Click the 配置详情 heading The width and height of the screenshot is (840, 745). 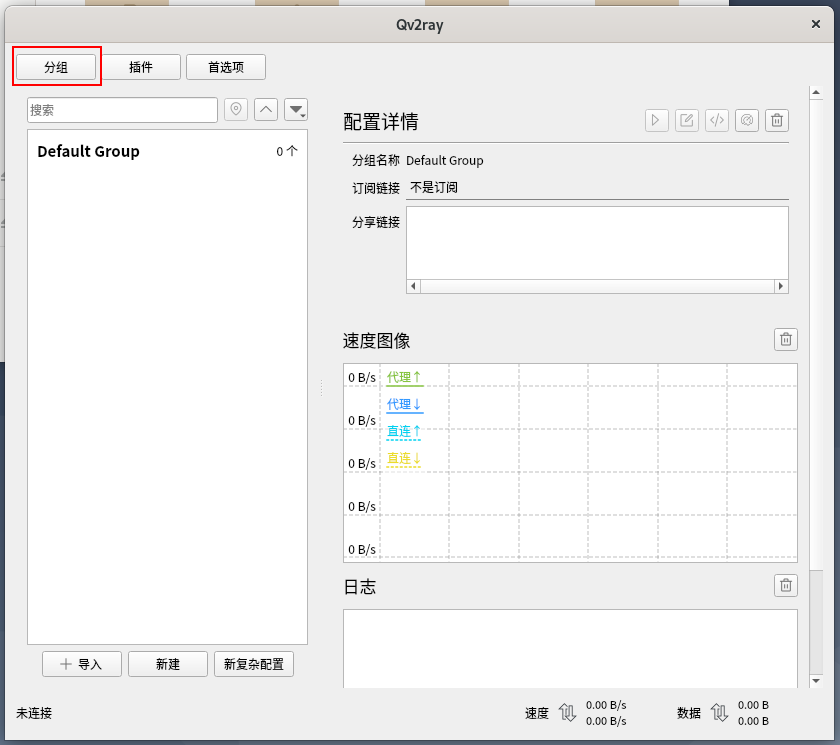coord(381,122)
